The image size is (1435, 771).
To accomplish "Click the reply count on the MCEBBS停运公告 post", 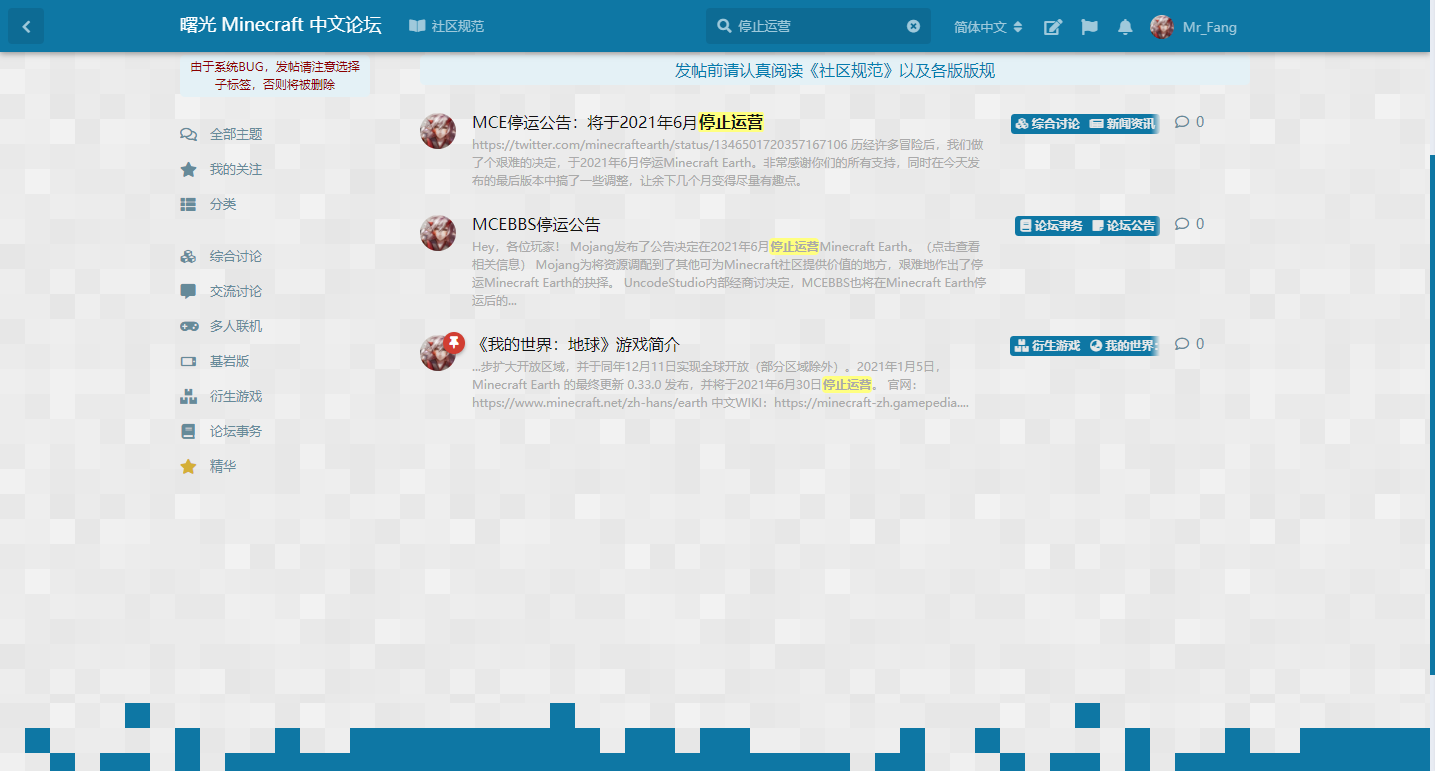I will 1189,224.
